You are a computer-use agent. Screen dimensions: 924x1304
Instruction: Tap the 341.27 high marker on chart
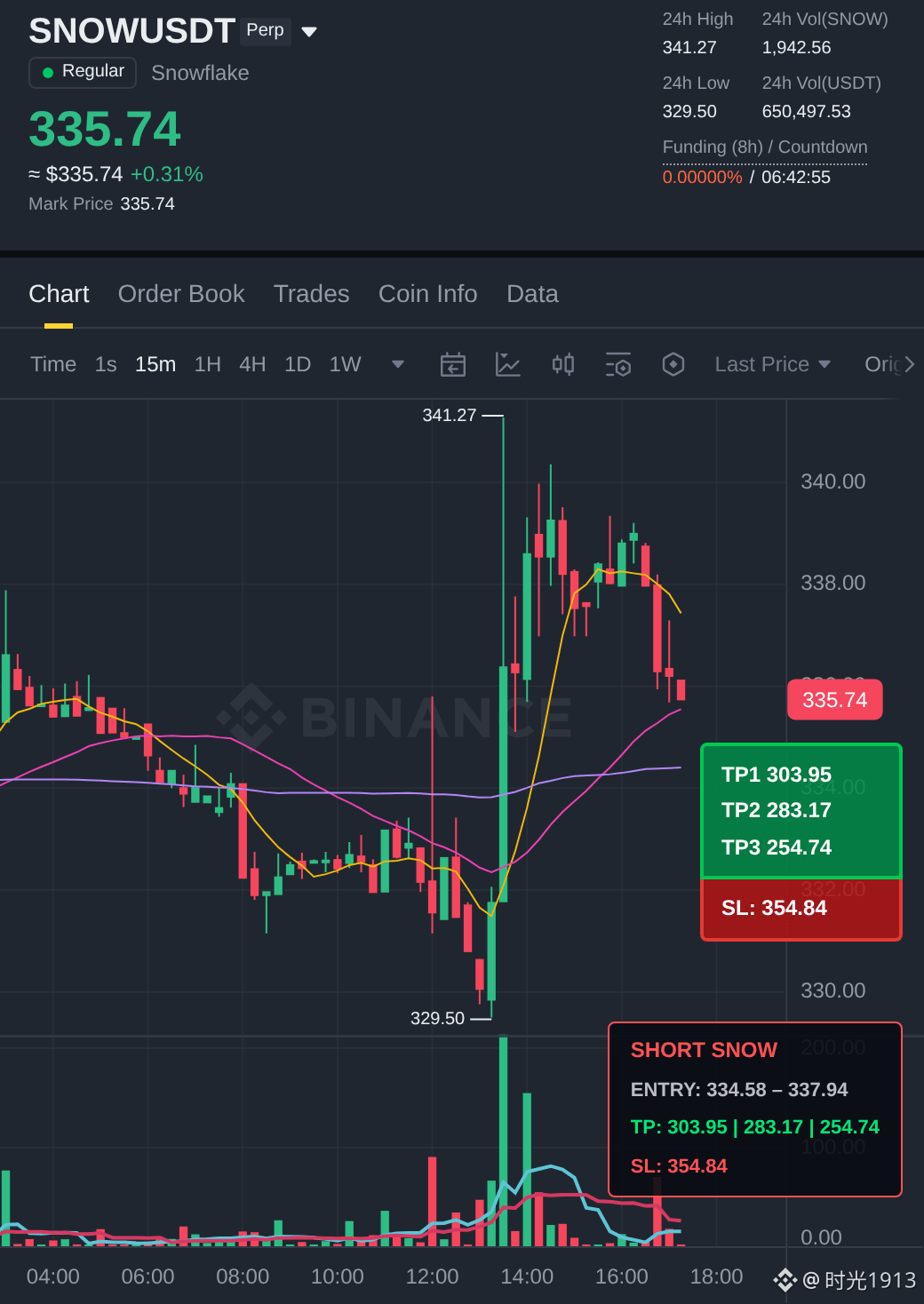(450, 416)
